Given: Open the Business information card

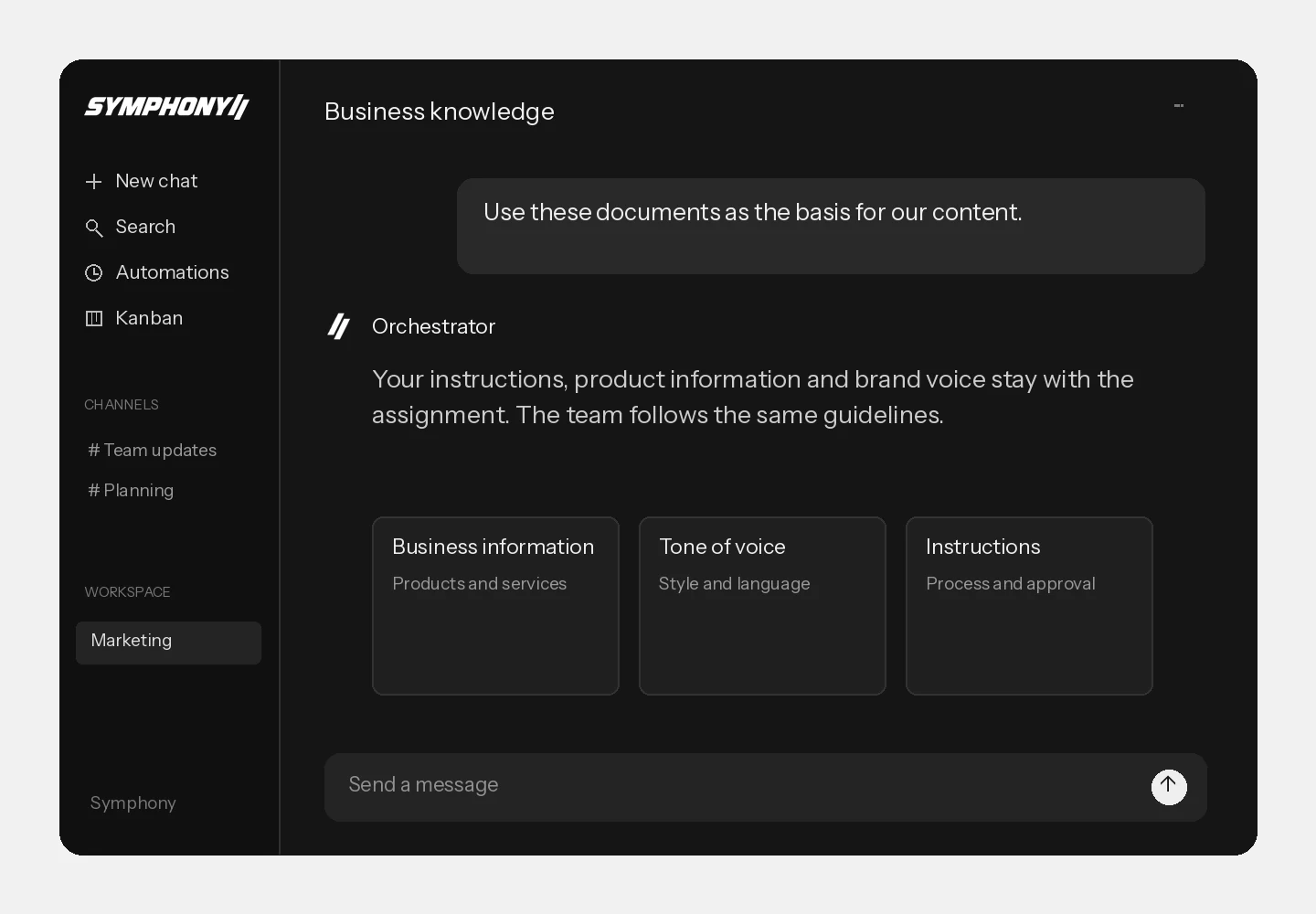Looking at the screenshot, I should pos(495,606).
